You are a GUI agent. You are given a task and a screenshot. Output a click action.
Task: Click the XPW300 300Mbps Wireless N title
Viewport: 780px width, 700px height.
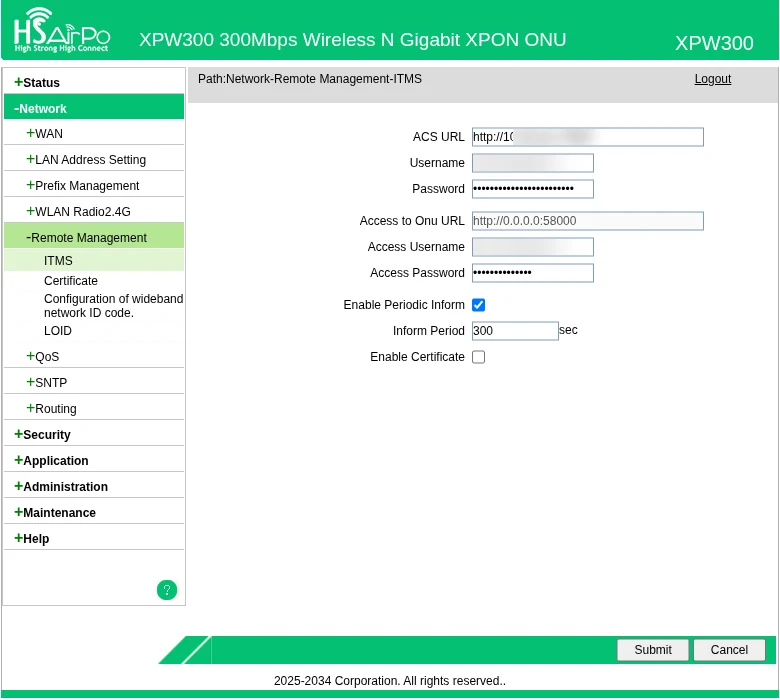pyautogui.click(x=352, y=40)
